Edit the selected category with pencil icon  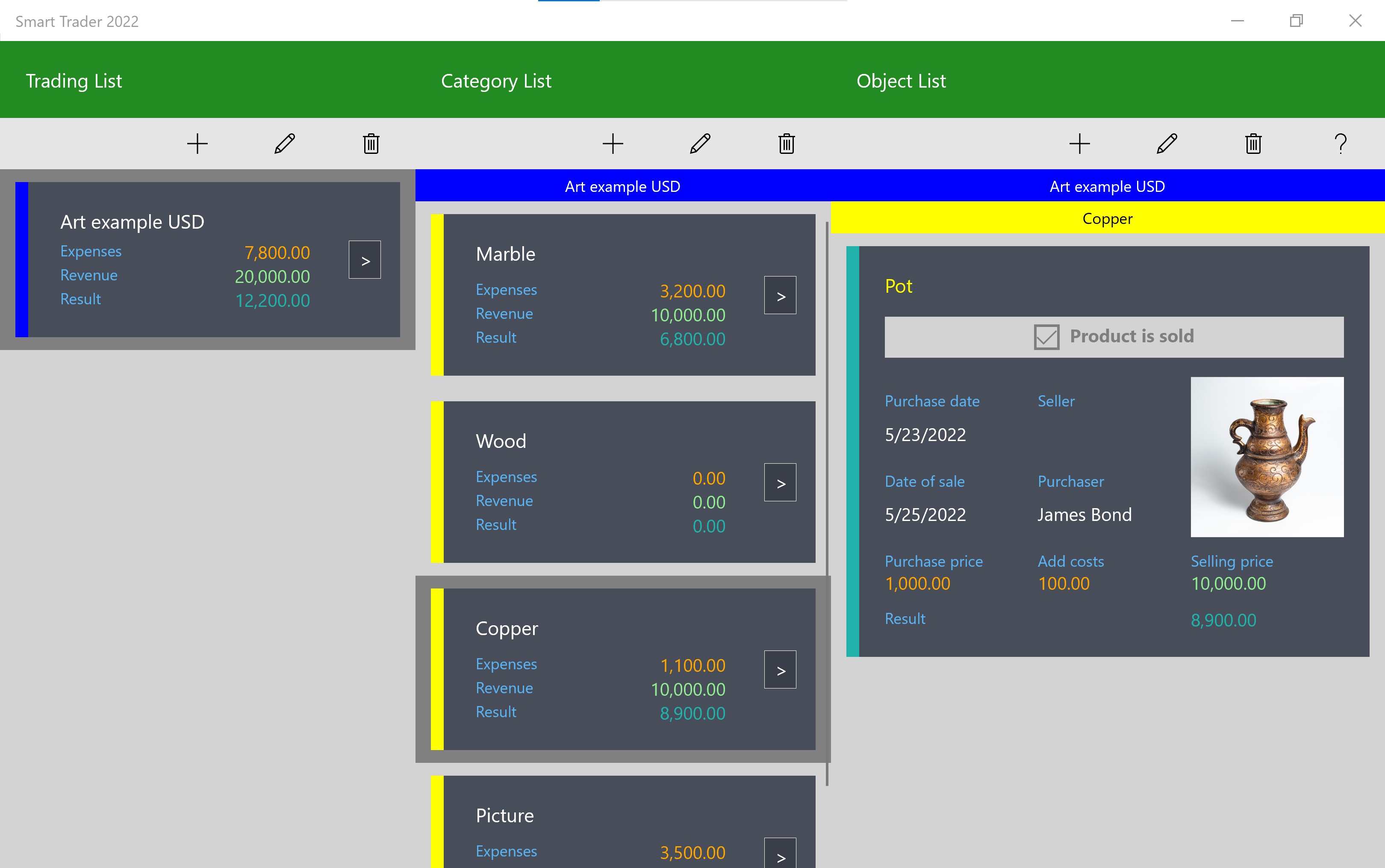click(700, 144)
